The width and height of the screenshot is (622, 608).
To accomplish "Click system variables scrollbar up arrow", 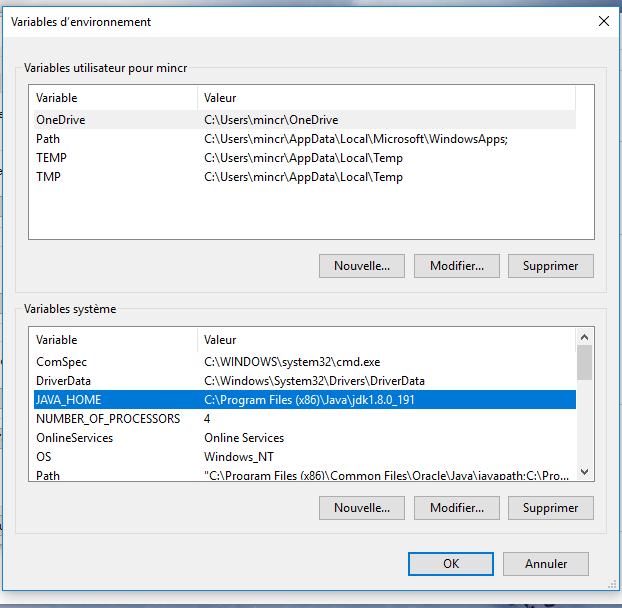I will (585, 337).
